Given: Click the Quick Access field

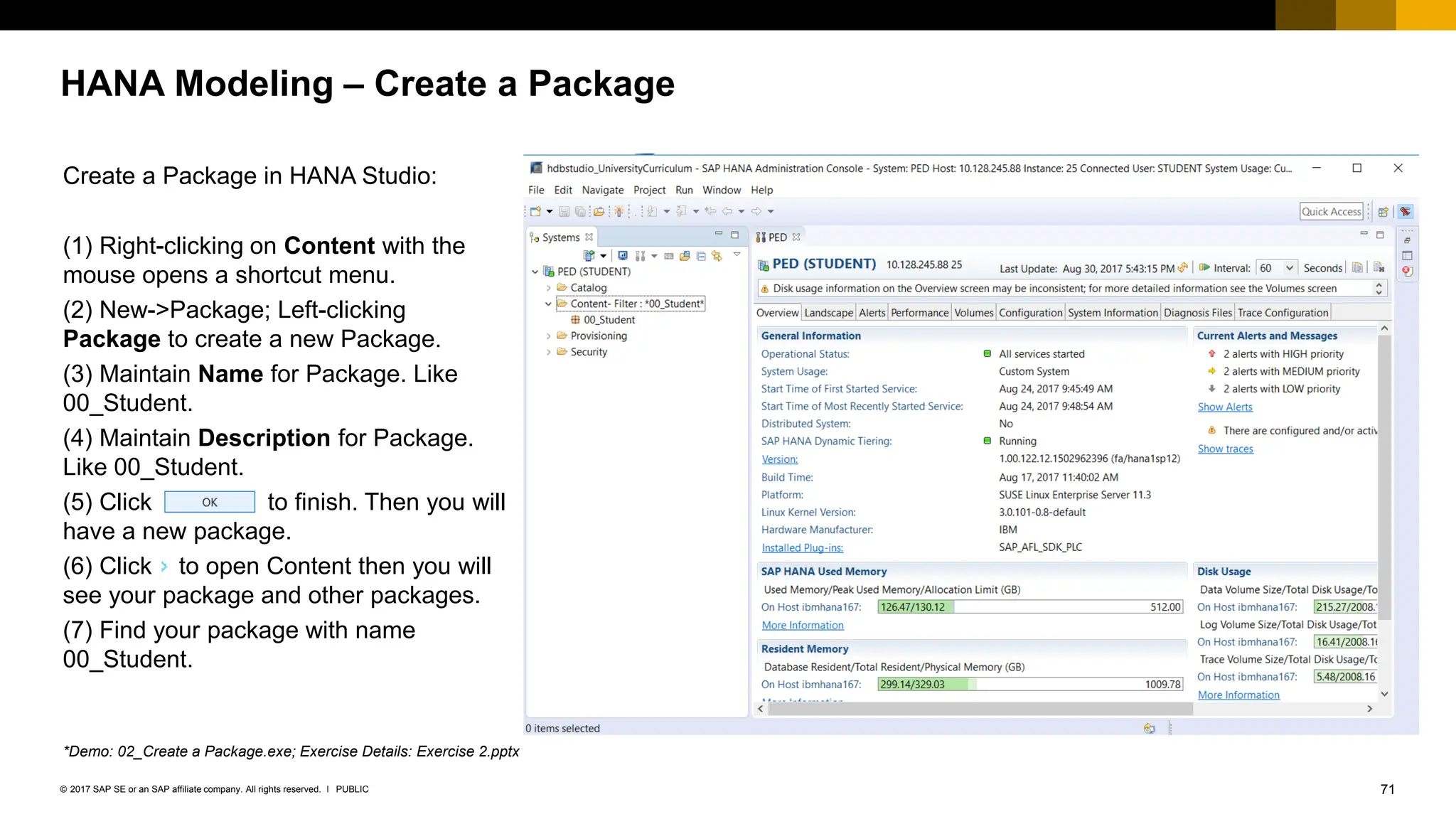Looking at the screenshot, I should pos(1332,211).
